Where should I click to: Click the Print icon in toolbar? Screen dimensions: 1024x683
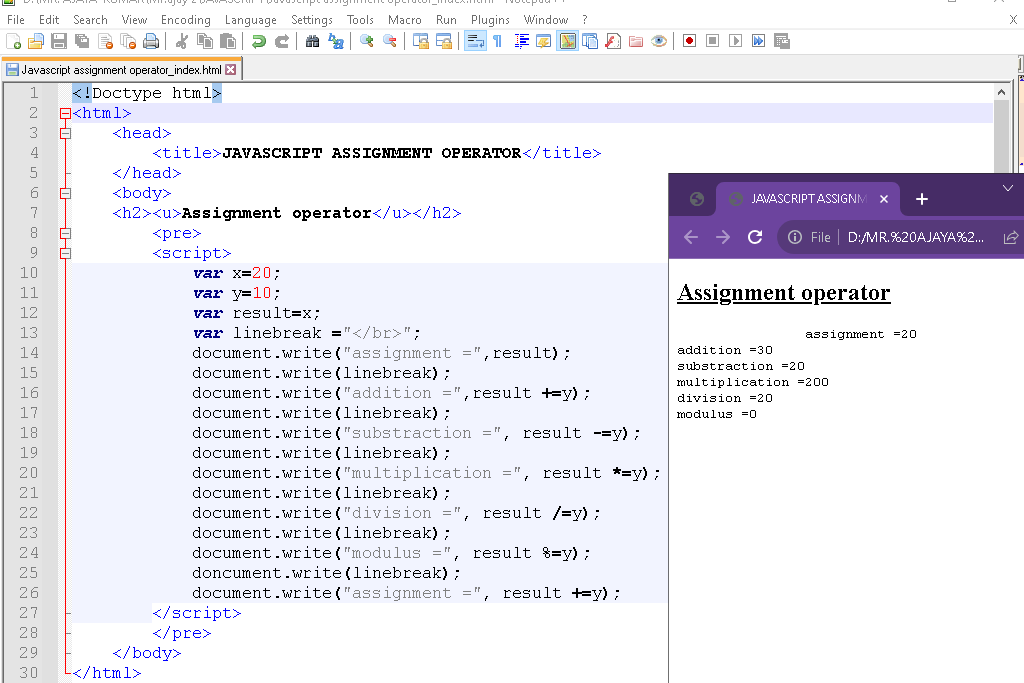pos(151,41)
